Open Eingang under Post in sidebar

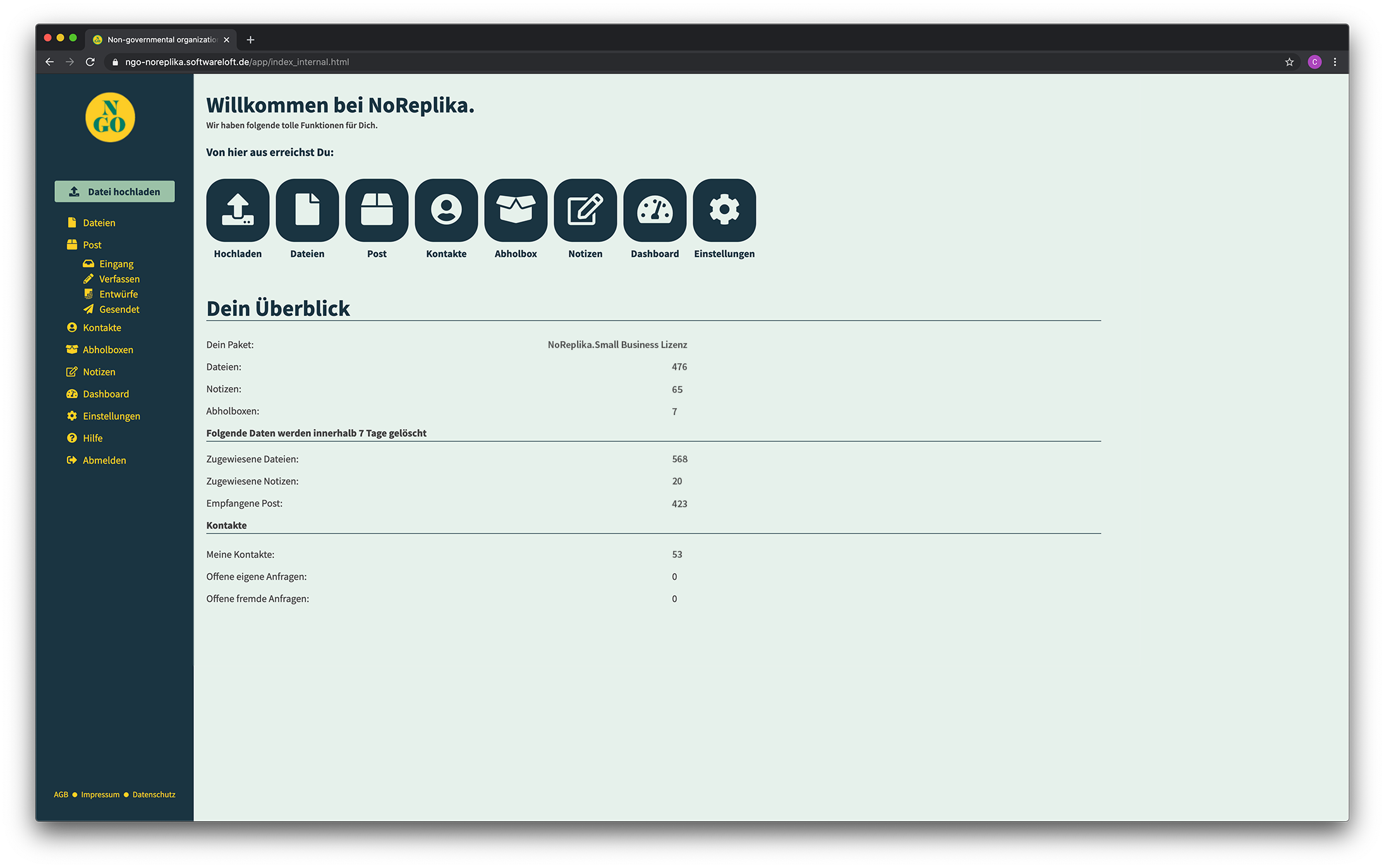[x=116, y=264]
